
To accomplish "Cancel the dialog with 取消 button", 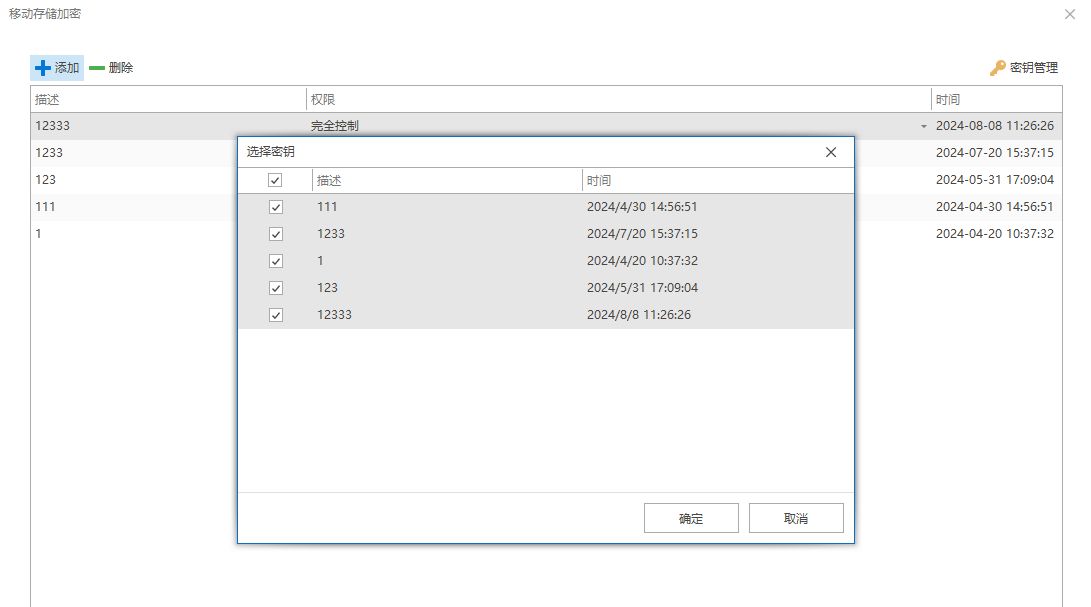I will click(x=796, y=518).
